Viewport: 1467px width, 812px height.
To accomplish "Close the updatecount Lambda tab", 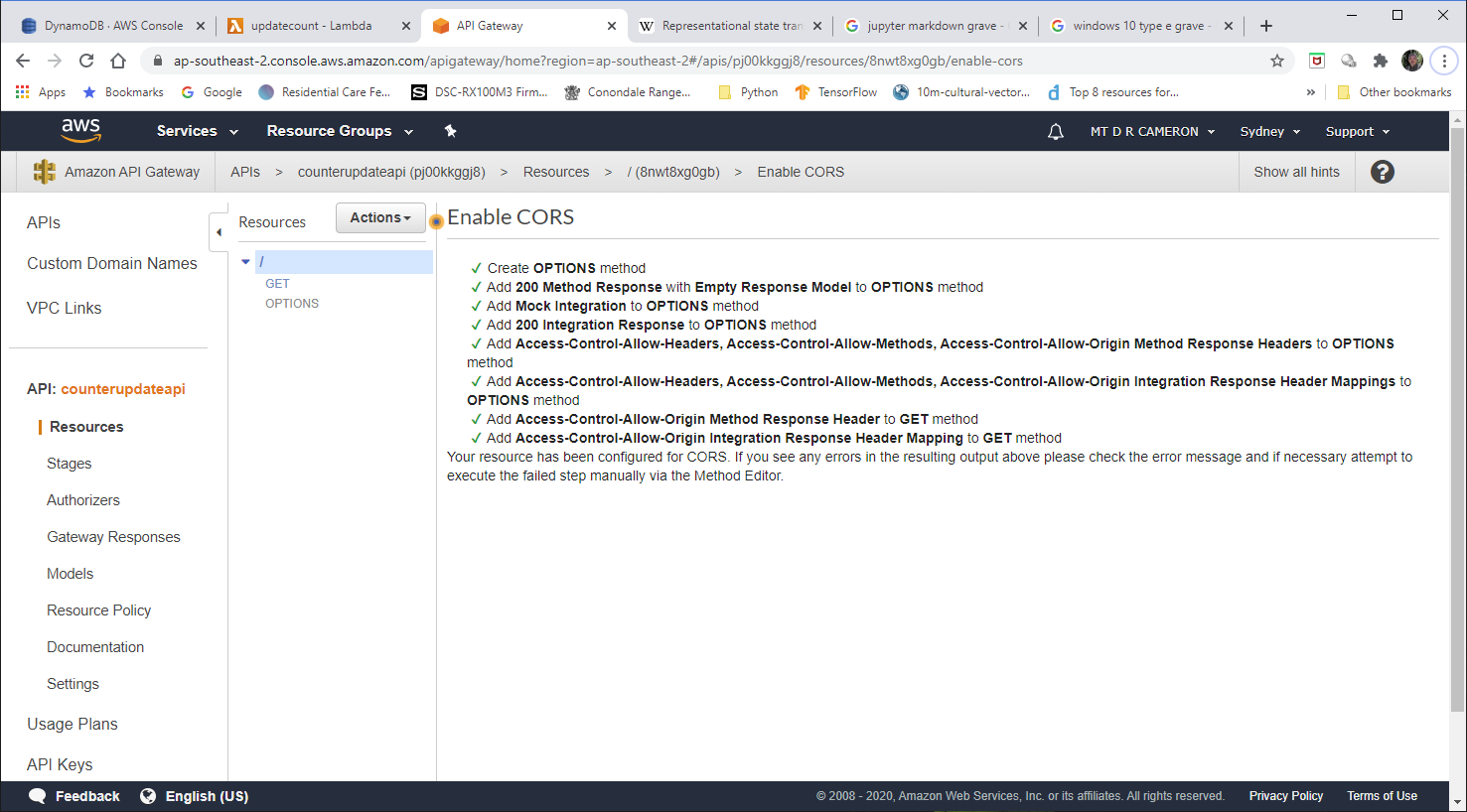I will (406, 26).
